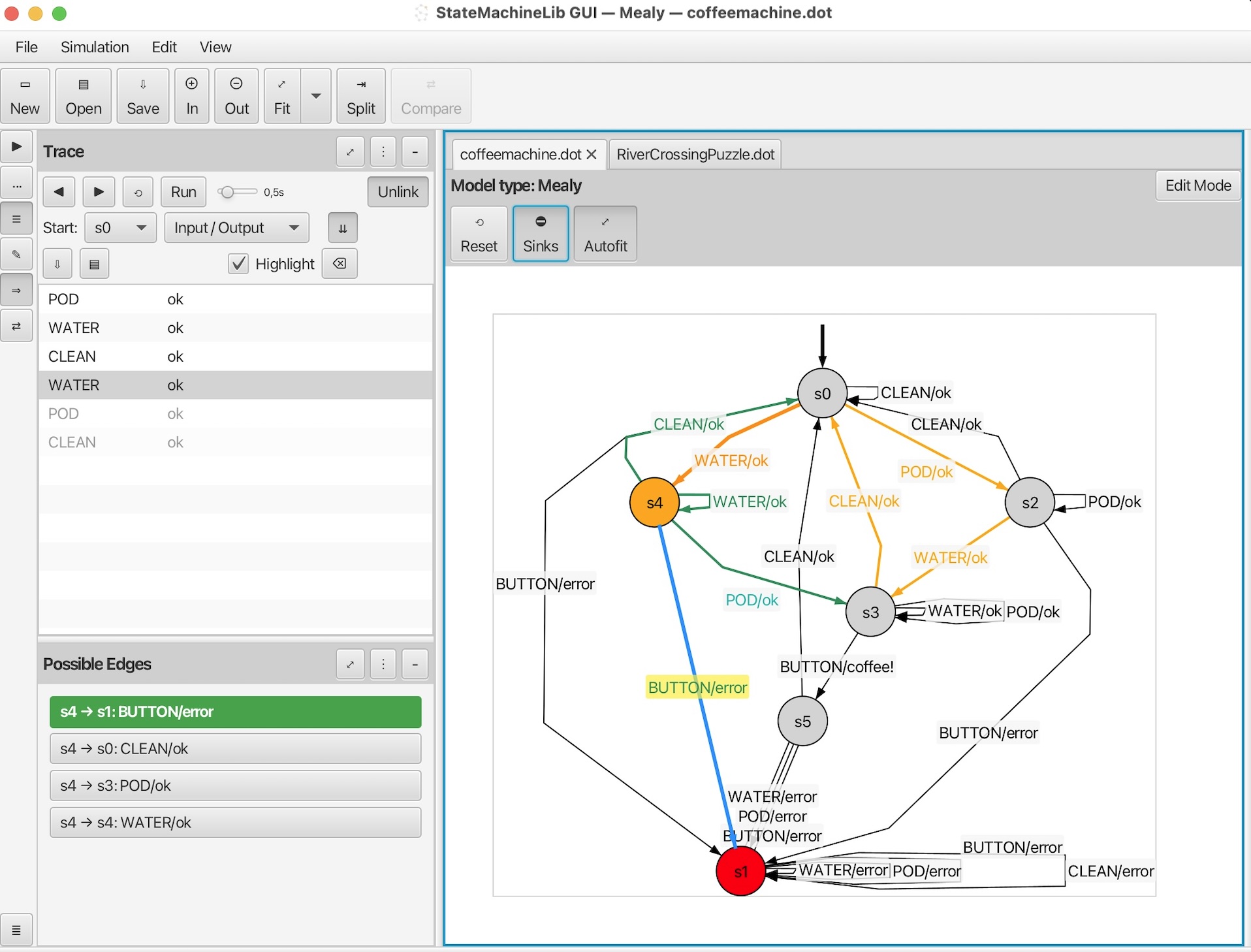The image size is (1251, 952).
Task: Click the Split view toolbar button
Action: pos(361,96)
